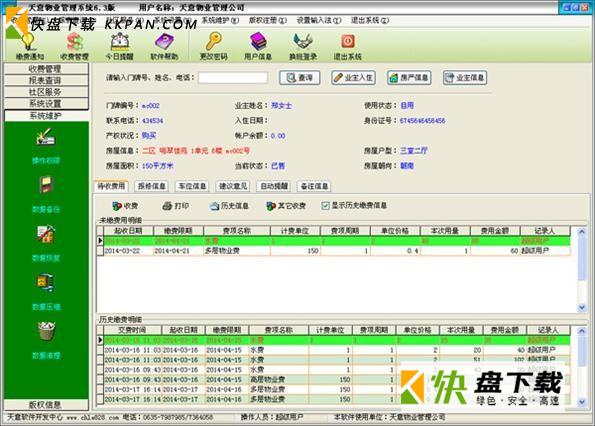The width and height of the screenshot is (595, 426).
Task: Open 今日提醒 stopwatch icon in toolbar
Action: pos(120,46)
